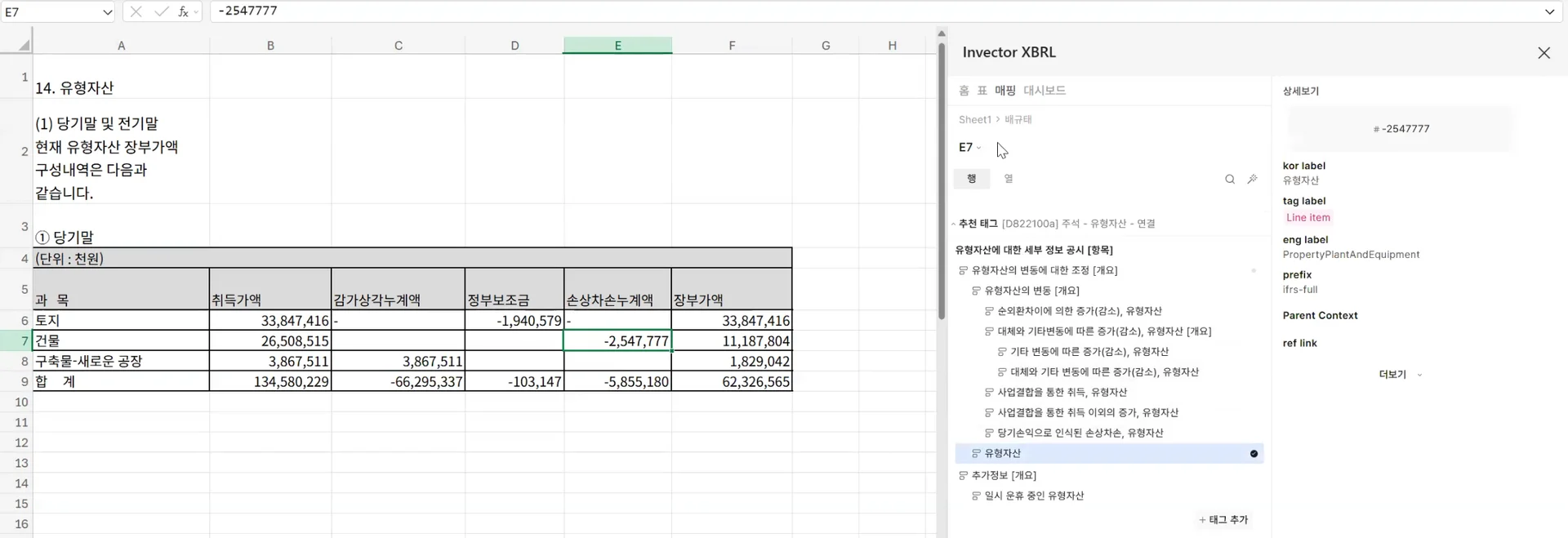Select column E header
1568x538 pixels.
click(617, 46)
